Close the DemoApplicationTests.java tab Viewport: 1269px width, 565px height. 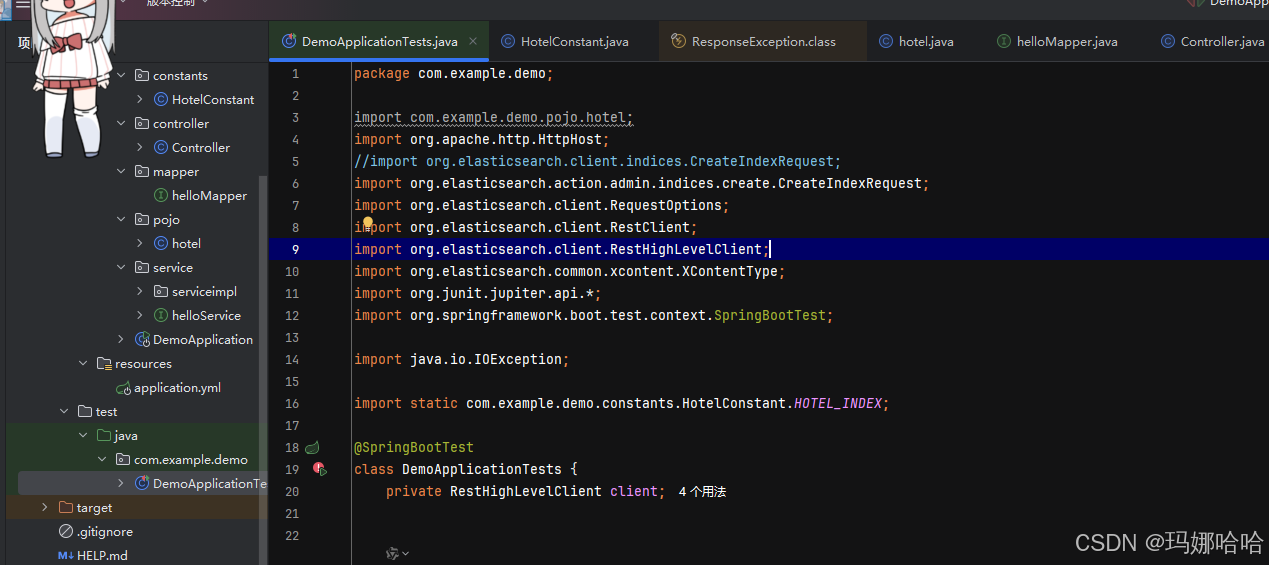[x=473, y=42]
